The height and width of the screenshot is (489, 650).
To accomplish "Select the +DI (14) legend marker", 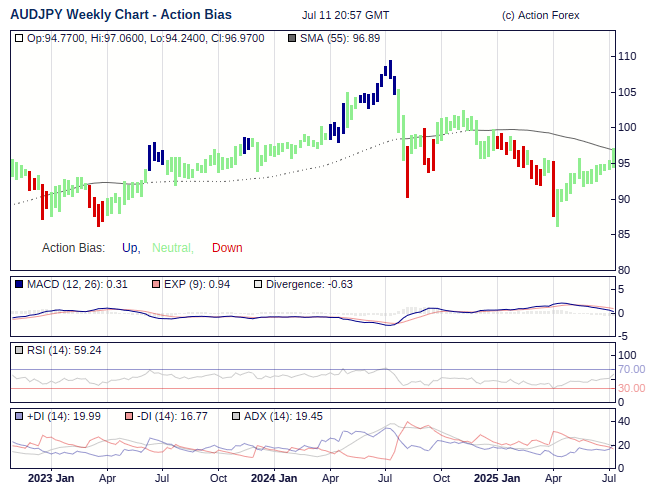I will 19,416.
